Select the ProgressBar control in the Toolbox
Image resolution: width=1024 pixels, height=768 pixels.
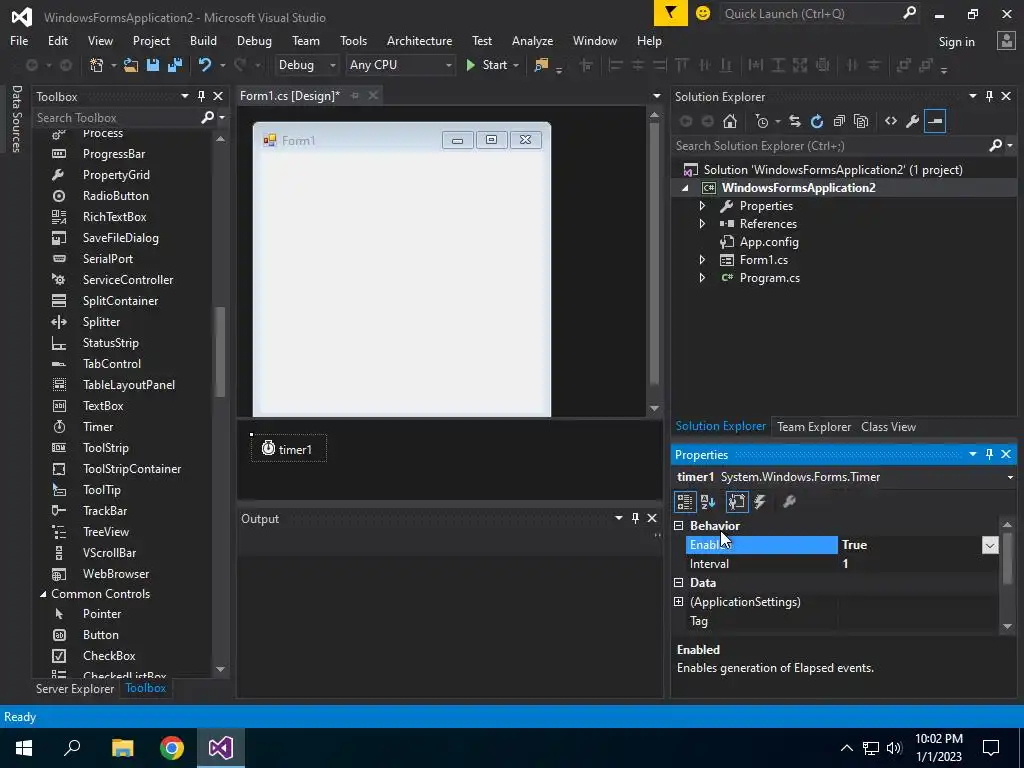click(x=114, y=153)
